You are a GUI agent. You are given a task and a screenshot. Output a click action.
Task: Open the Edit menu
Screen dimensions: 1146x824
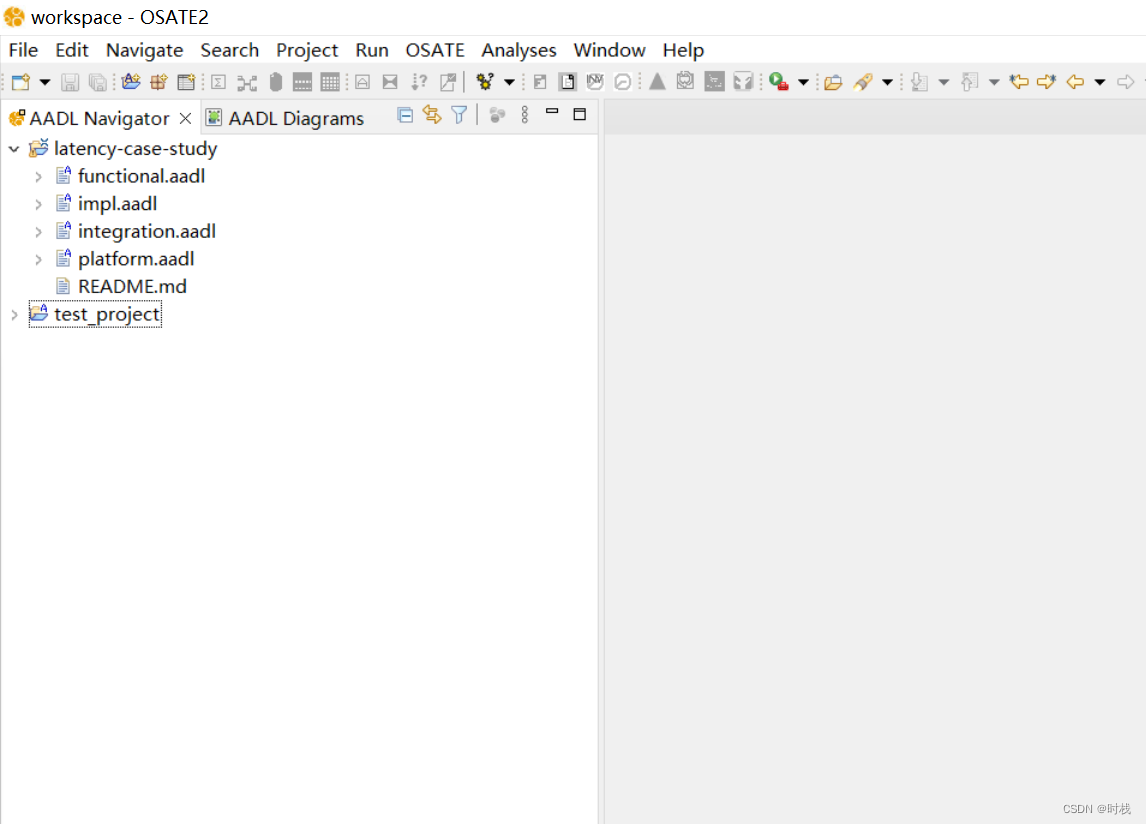point(72,50)
